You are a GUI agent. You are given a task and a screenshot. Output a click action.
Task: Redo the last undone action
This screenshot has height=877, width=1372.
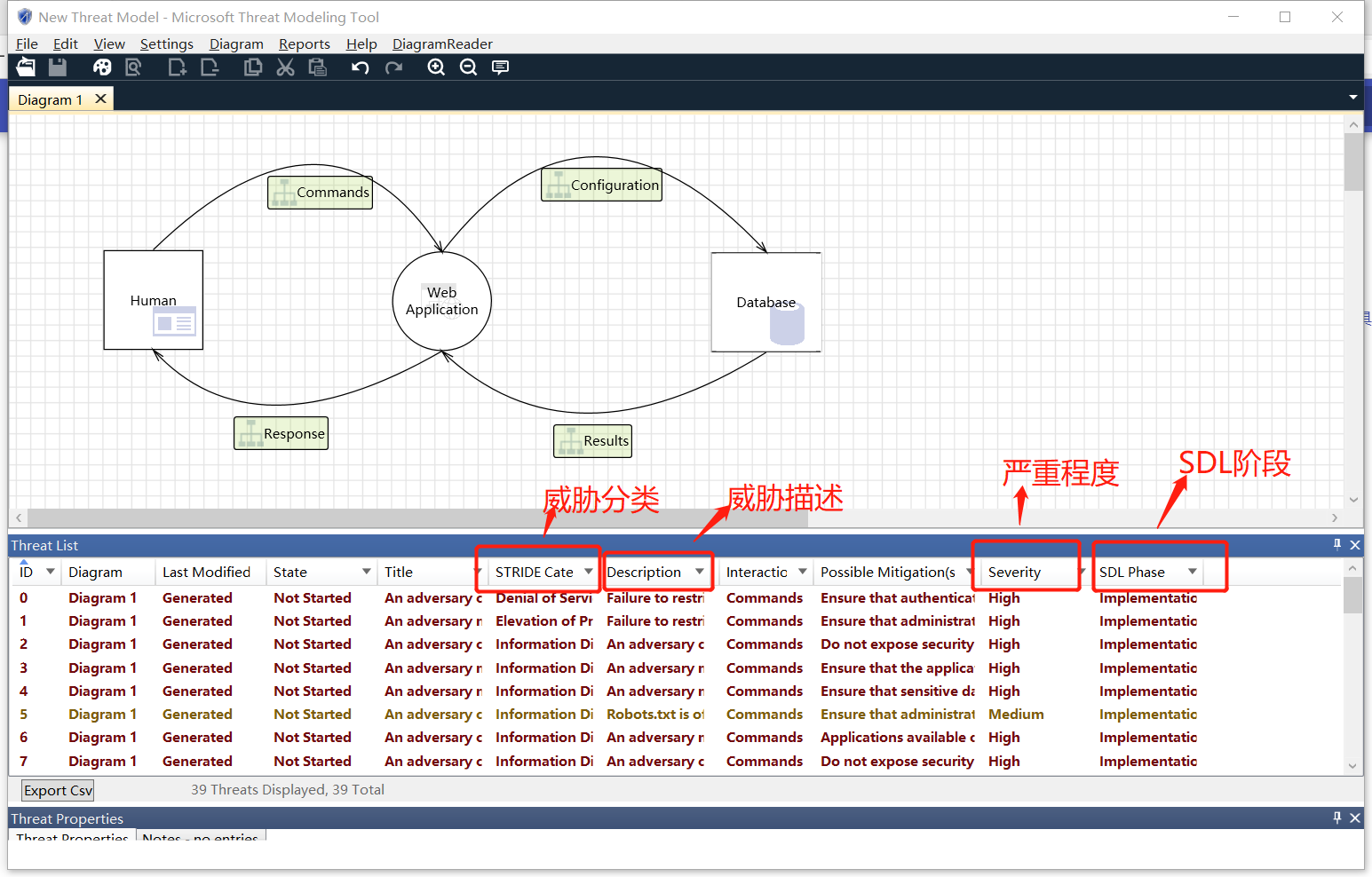coord(393,67)
